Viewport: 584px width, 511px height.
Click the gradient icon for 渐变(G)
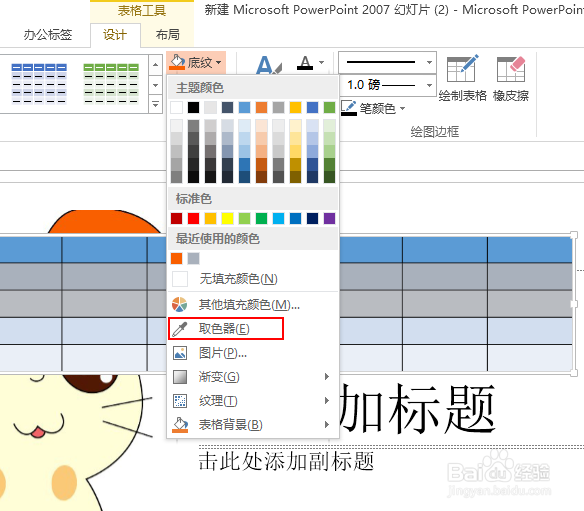(180, 377)
